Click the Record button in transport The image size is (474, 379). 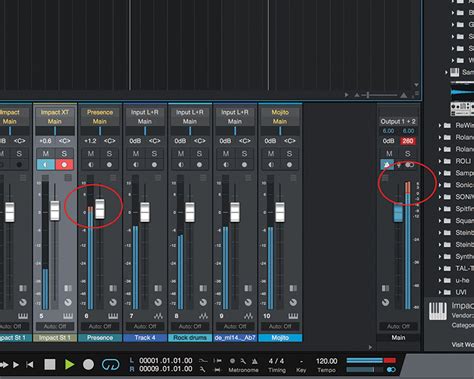(88, 364)
